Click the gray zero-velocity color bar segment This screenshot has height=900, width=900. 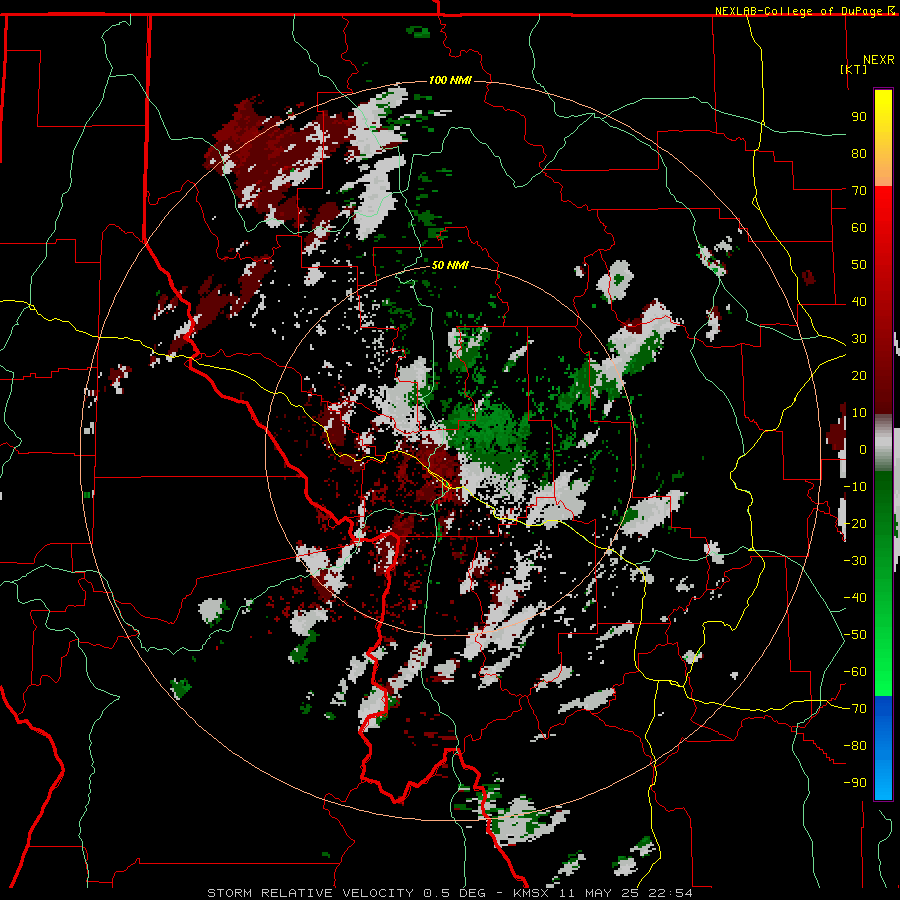point(883,444)
